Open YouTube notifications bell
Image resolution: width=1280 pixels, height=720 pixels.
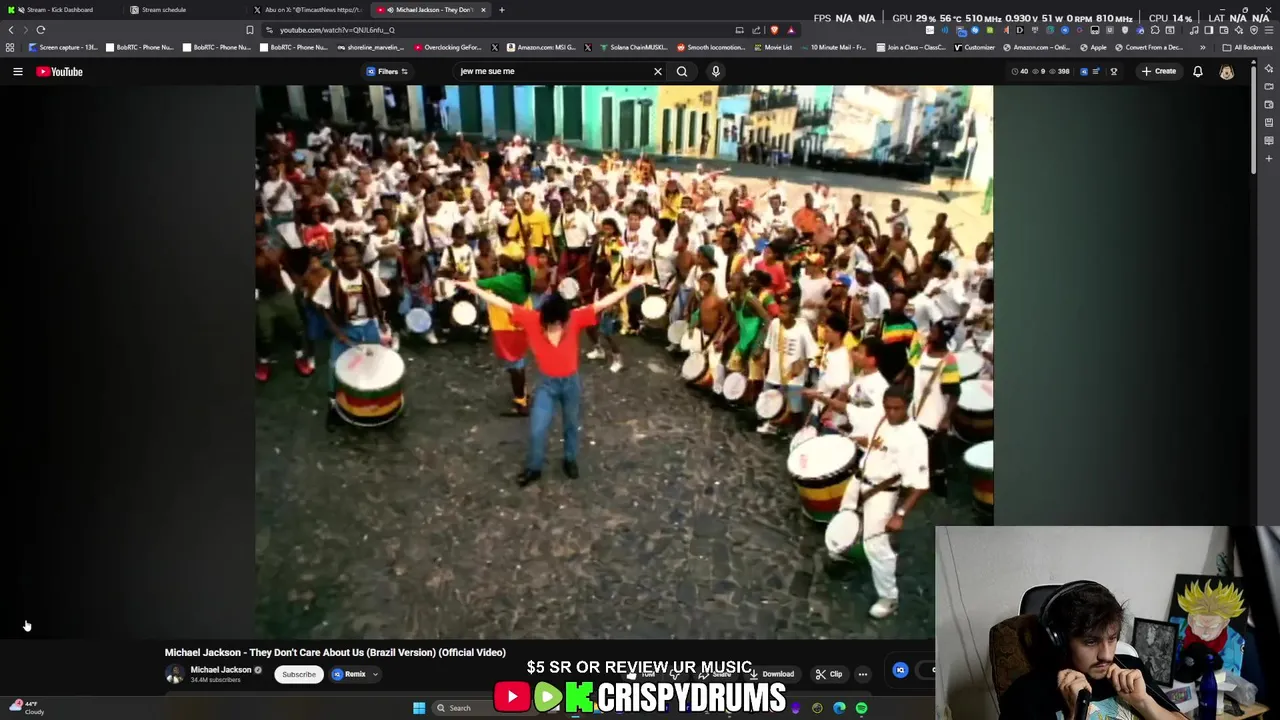coord(1197,71)
